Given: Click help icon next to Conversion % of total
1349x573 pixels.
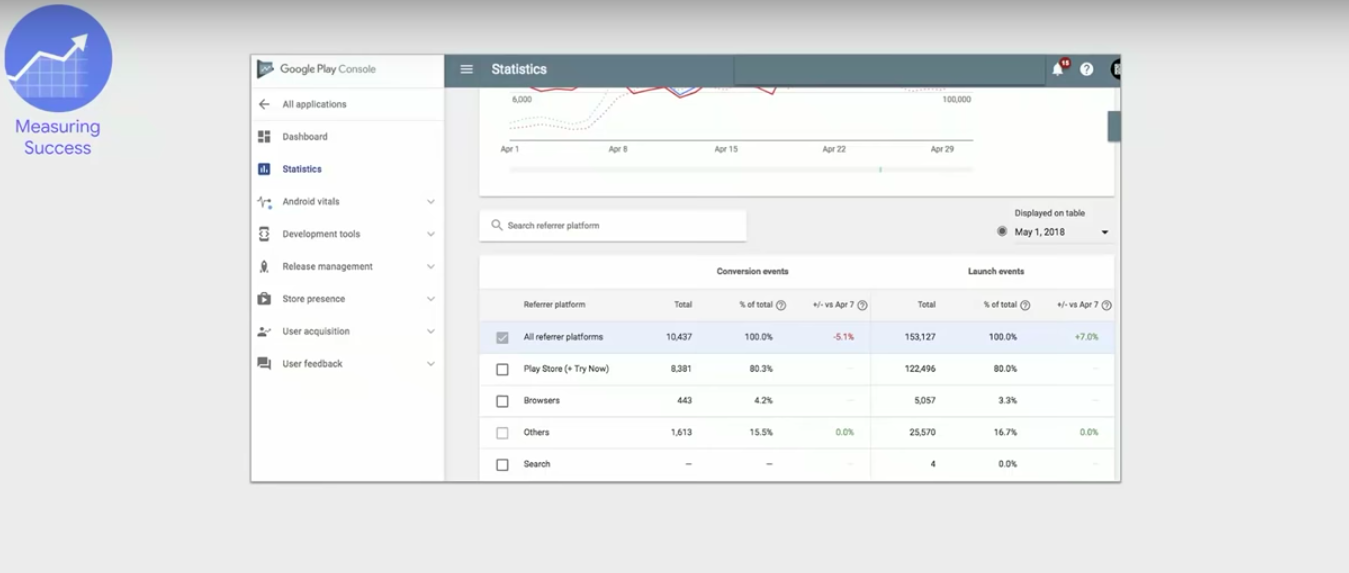Looking at the screenshot, I should click(x=781, y=305).
